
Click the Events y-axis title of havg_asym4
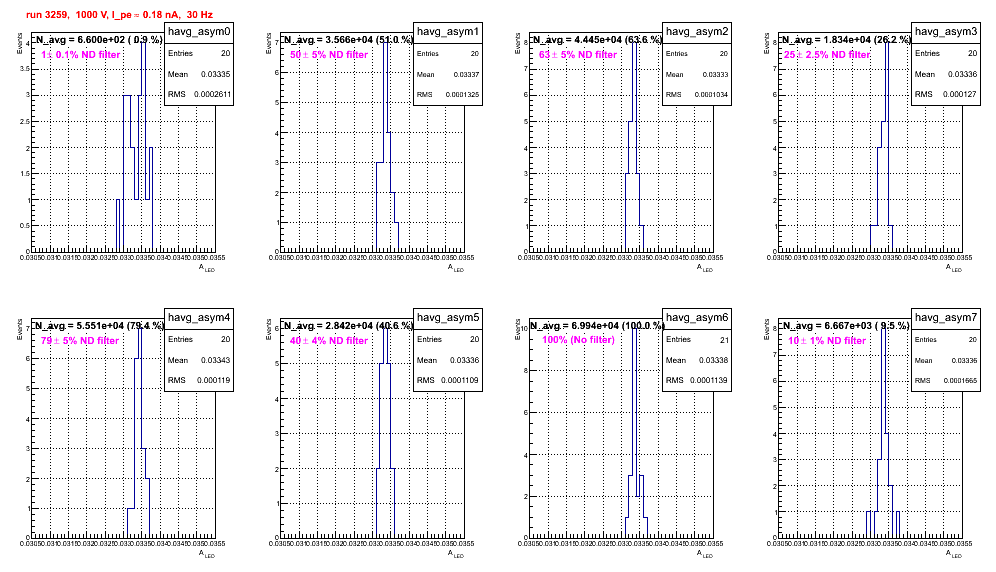(20, 329)
